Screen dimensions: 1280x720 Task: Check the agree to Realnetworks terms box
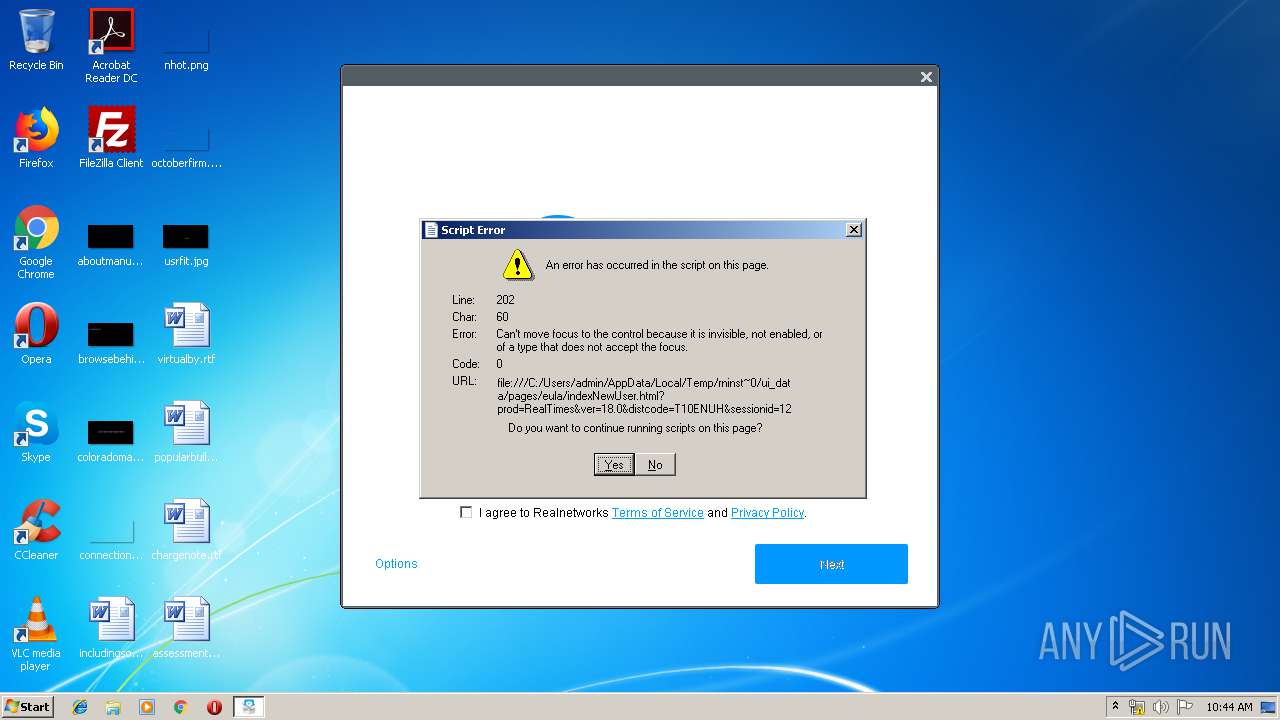466,512
